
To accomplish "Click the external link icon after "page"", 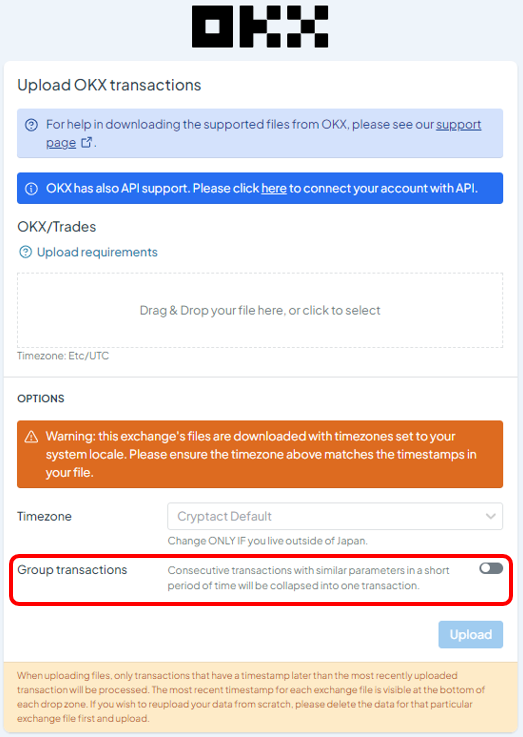I will point(86,142).
